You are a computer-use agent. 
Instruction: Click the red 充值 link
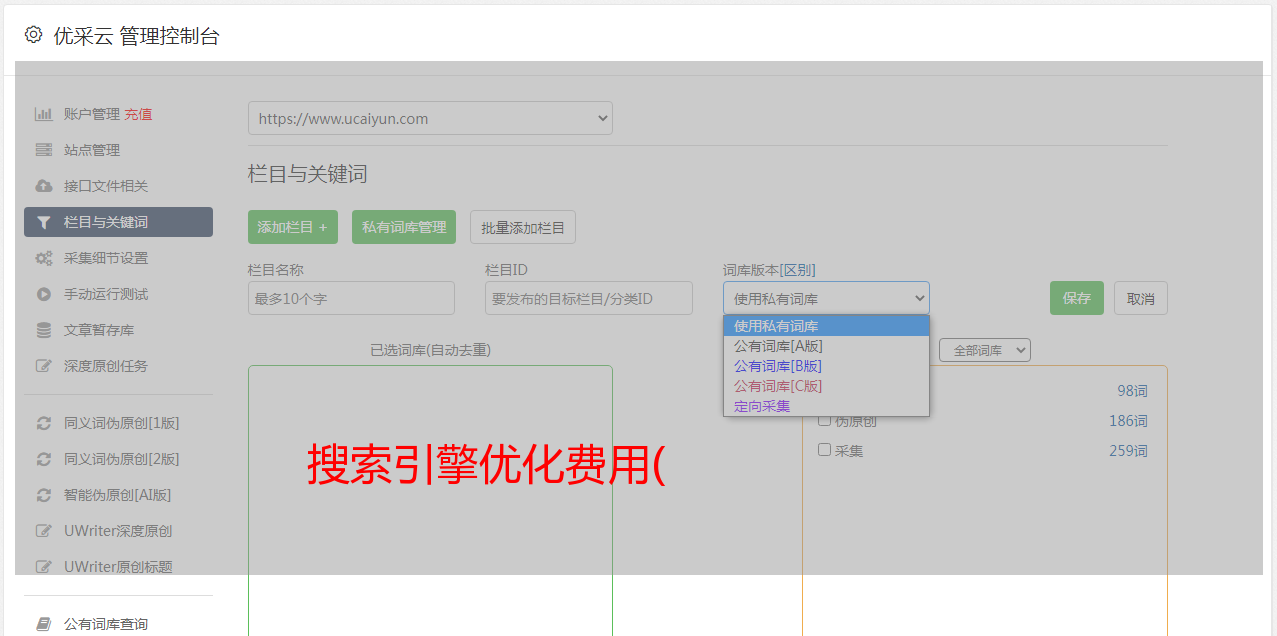click(138, 114)
